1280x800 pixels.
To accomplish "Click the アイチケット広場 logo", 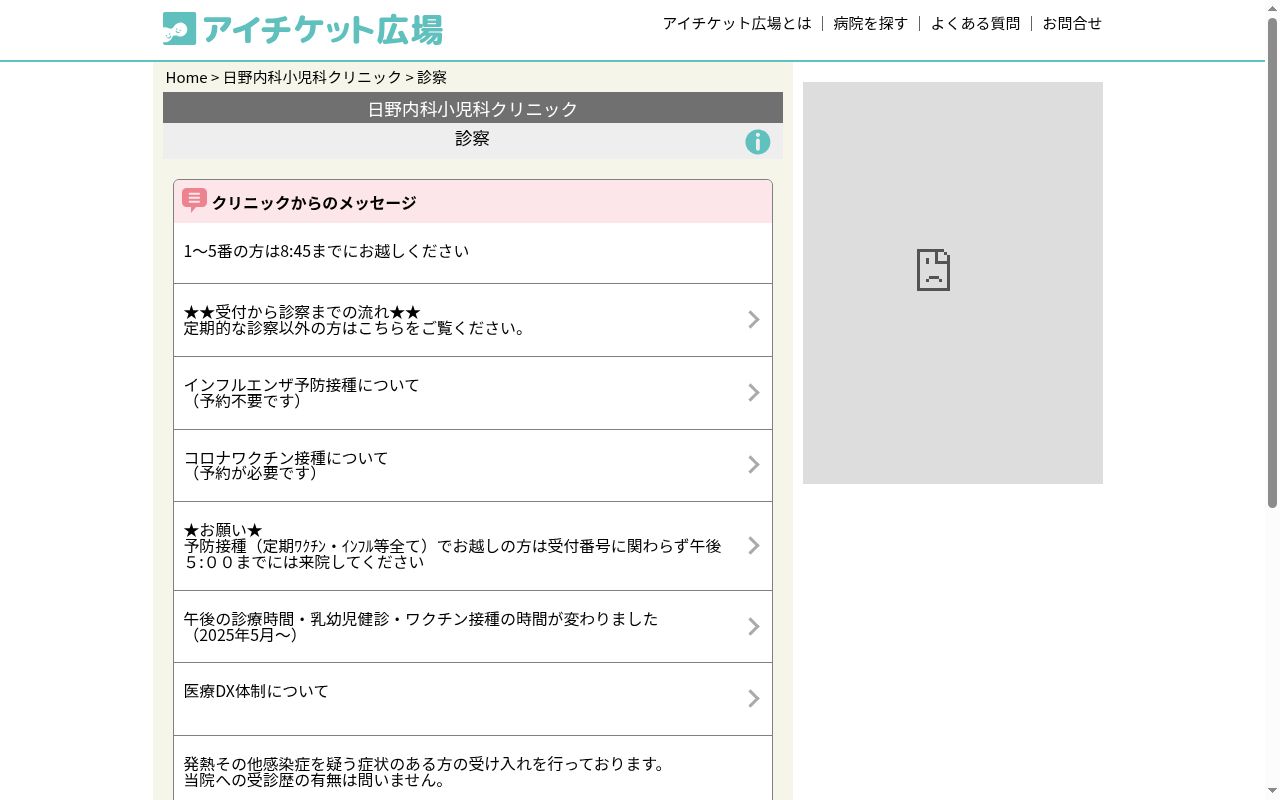I will click(302, 29).
